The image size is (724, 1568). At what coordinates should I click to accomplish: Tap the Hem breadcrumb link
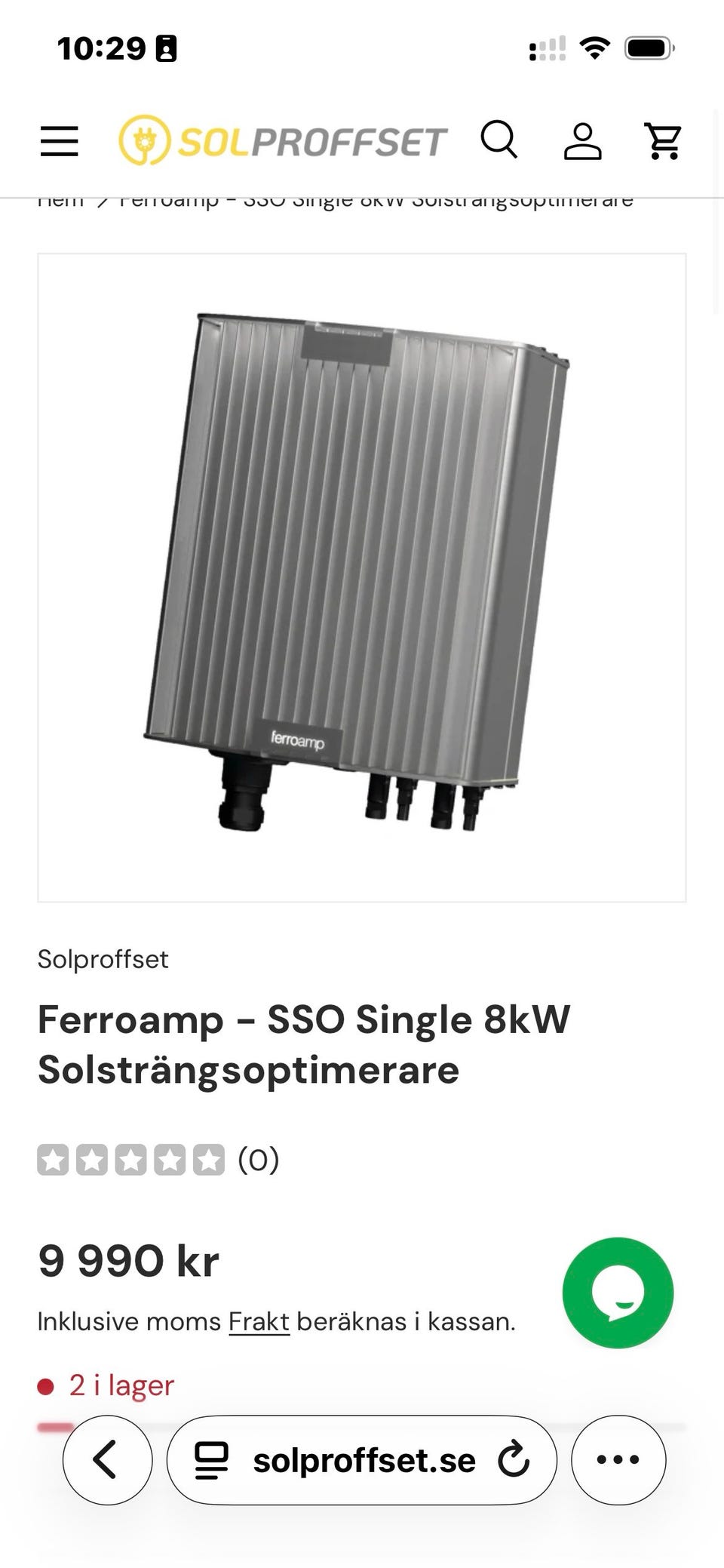(x=60, y=200)
